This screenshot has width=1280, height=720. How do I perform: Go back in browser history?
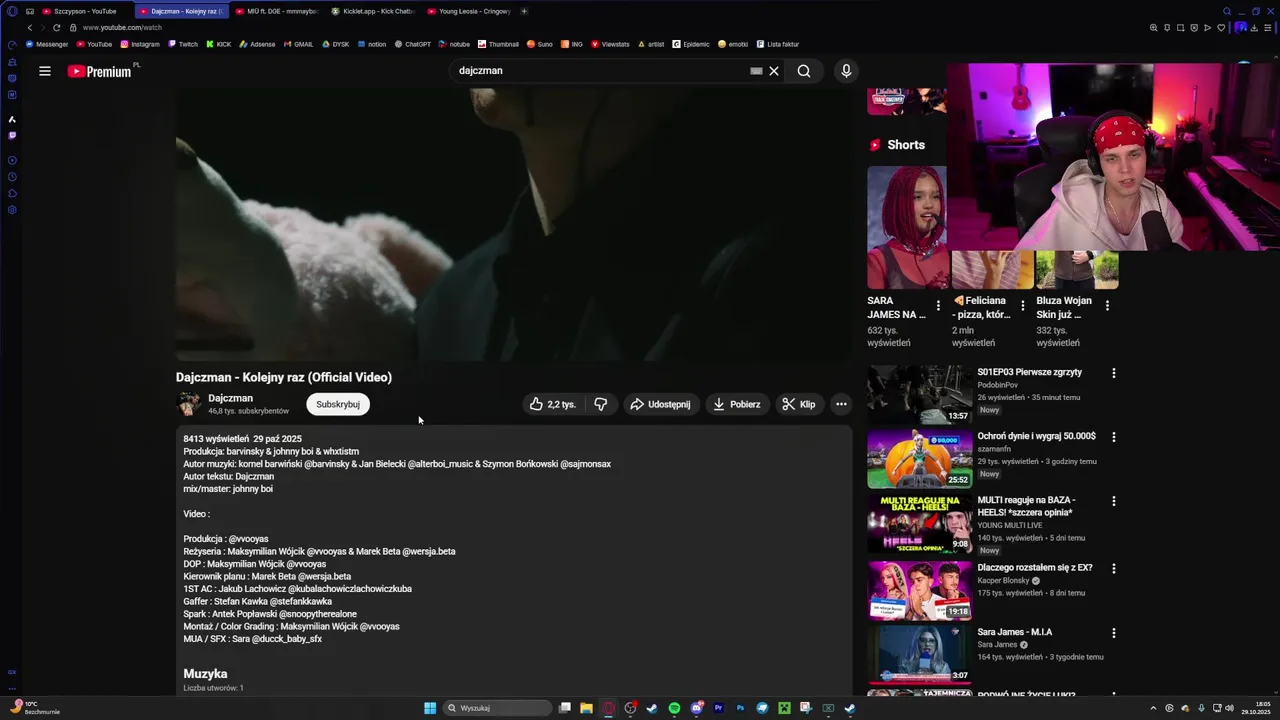click(29, 28)
